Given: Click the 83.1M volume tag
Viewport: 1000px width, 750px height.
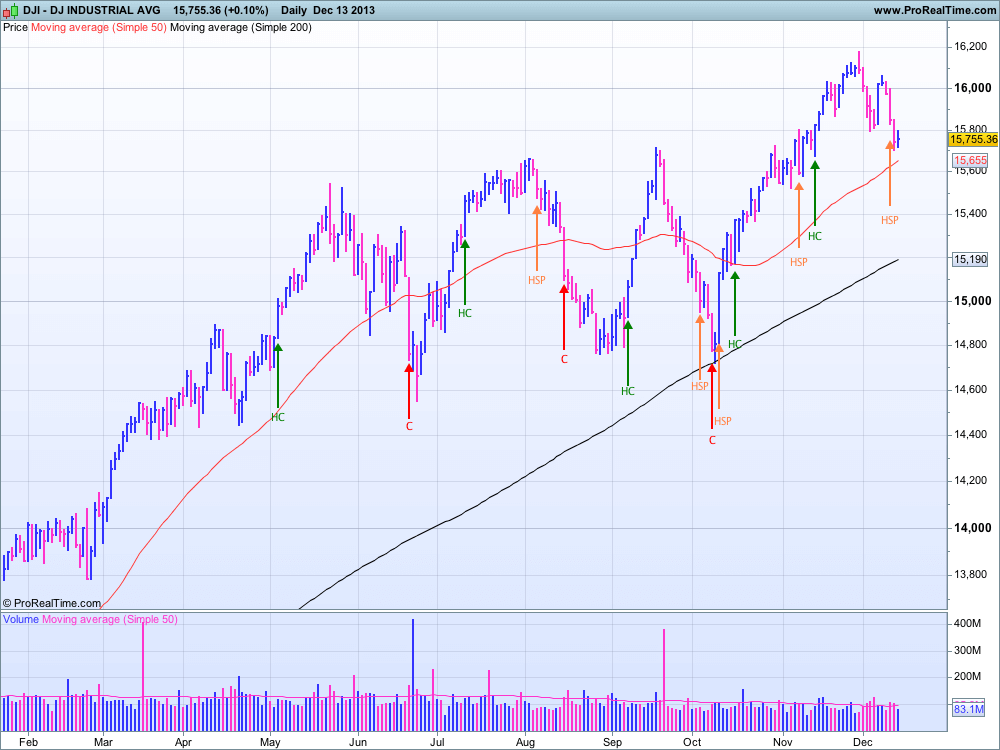Looking at the screenshot, I should click(968, 709).
